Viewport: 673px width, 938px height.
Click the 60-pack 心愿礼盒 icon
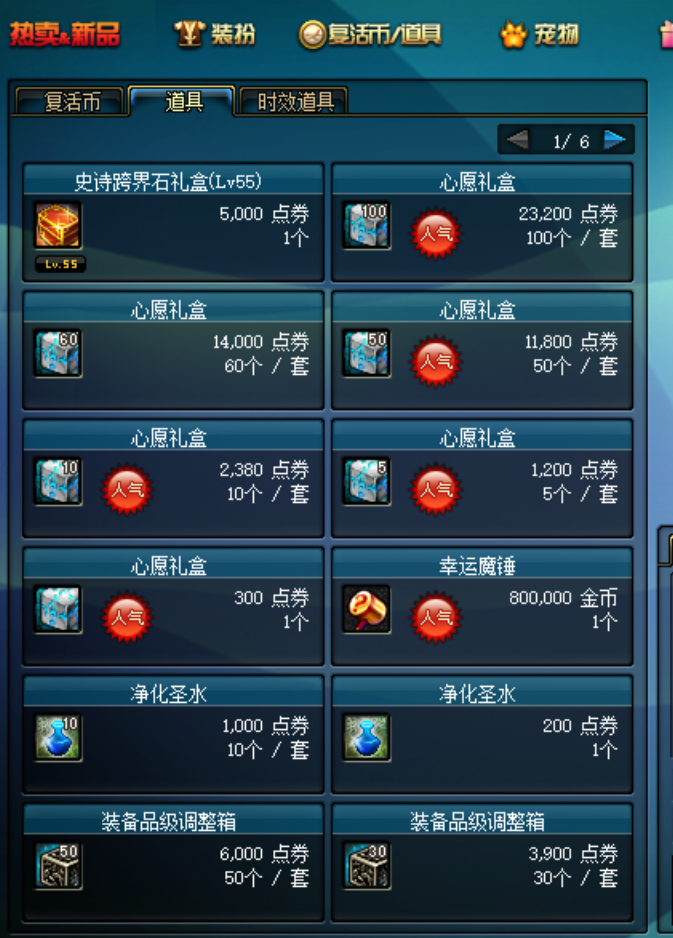click(57, 354)
